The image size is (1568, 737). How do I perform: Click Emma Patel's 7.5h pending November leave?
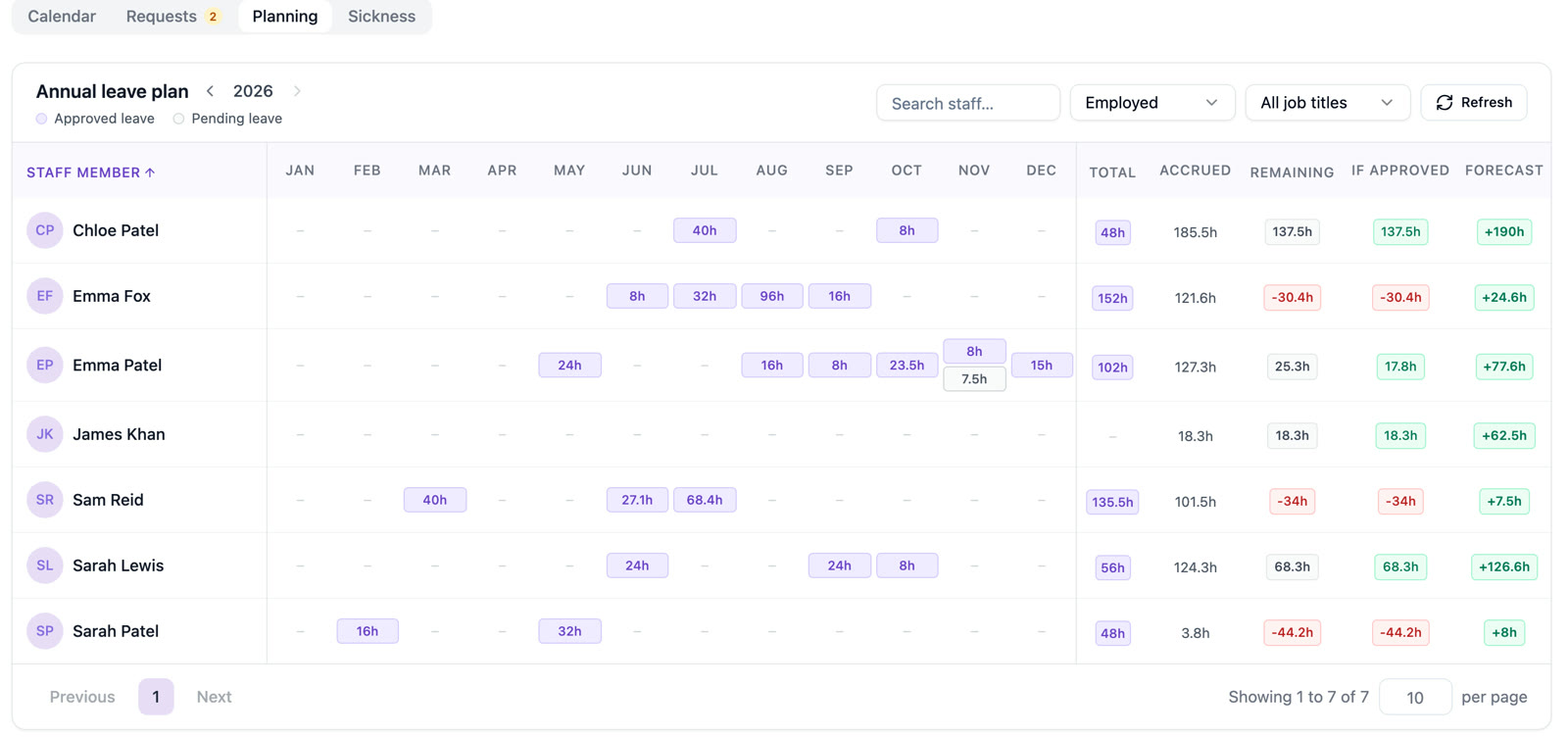(x=974, y=379)
